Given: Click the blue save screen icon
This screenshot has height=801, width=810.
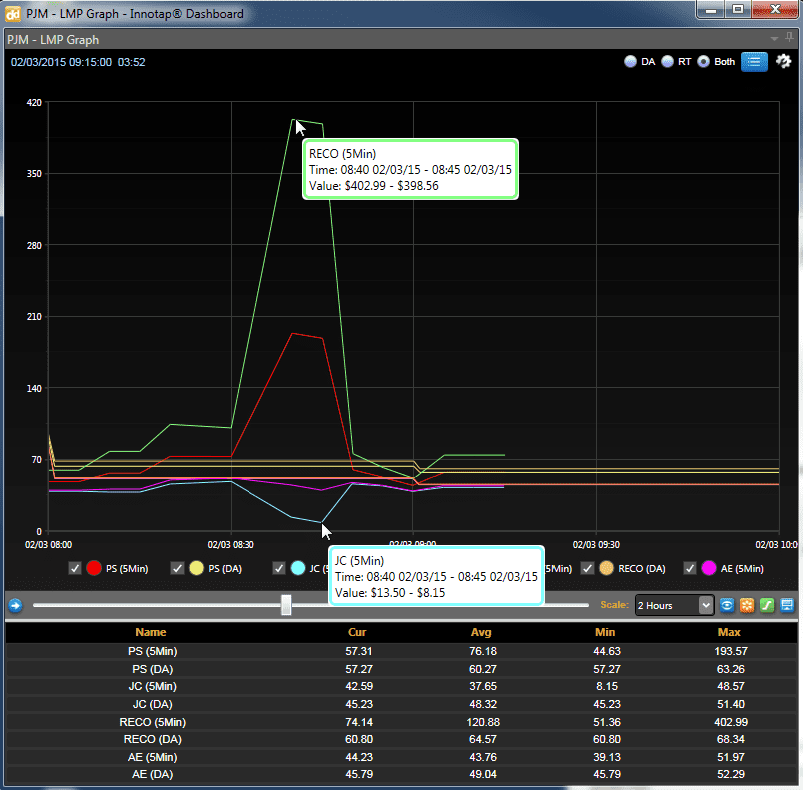Looking at the screenshot, I should (787, 605).
